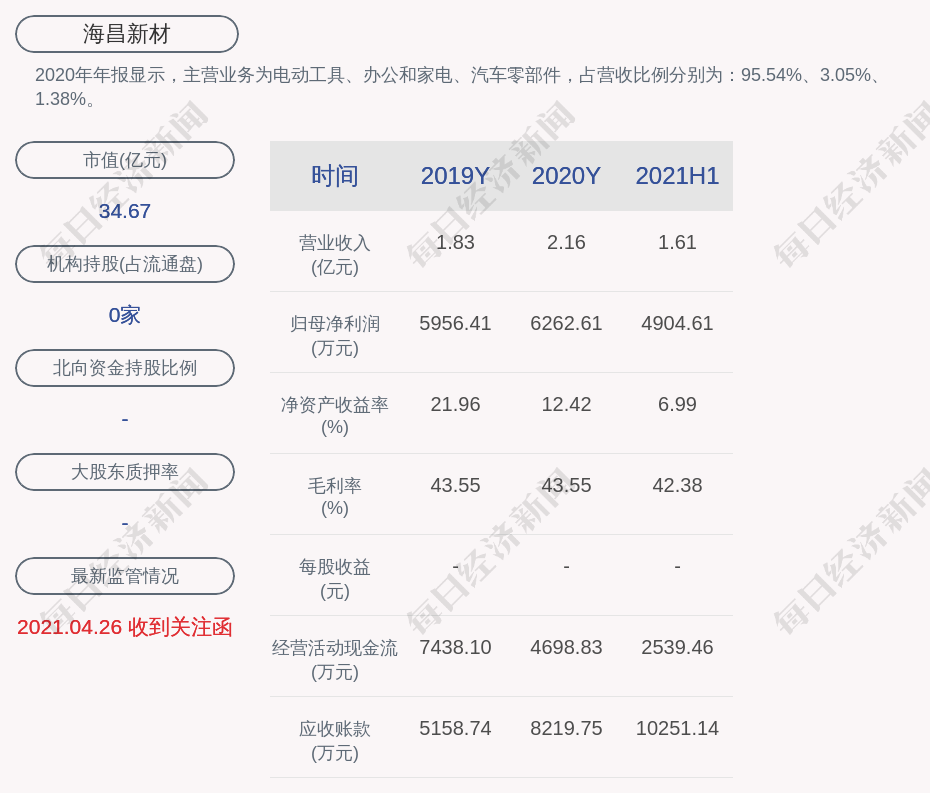Select the 营业收入(亿元) row label

(x=335, y=255)
